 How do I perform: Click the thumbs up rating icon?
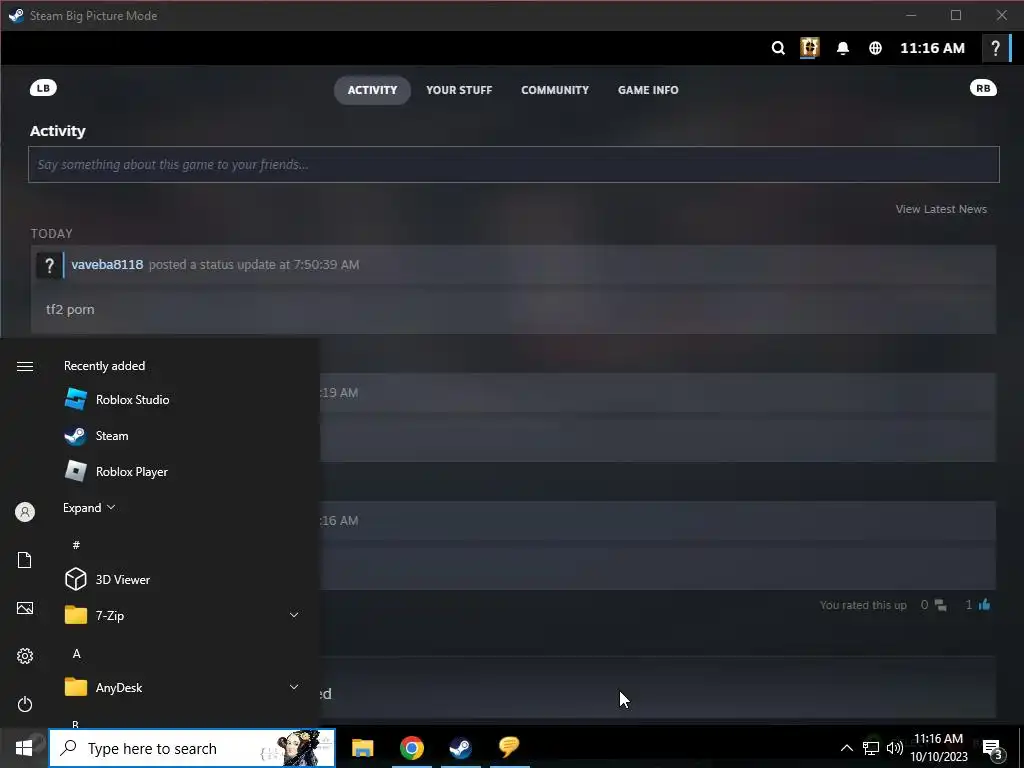pos(984,605)
